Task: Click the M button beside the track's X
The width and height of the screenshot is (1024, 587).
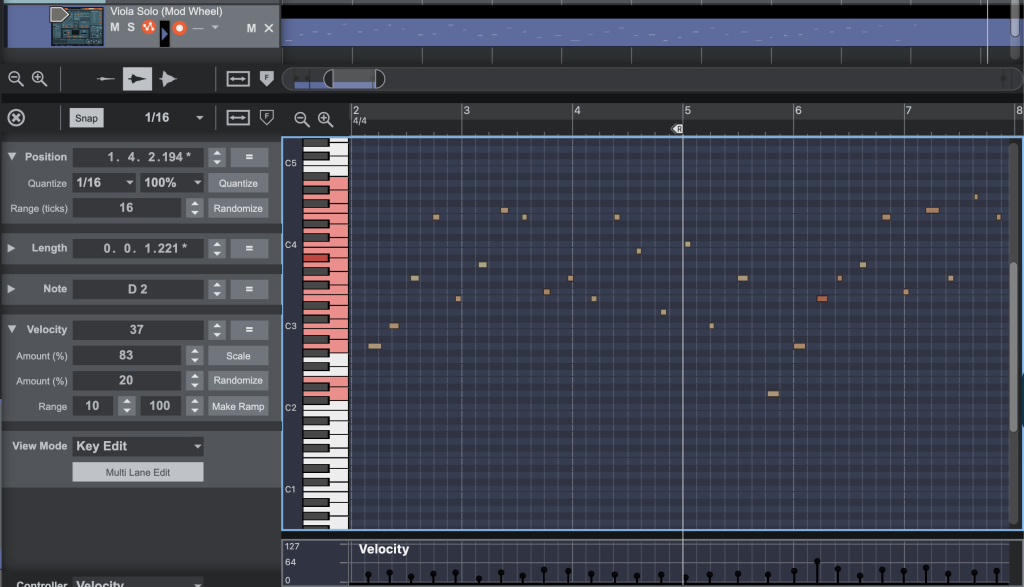Action: pyautogui.click(x=251, y=28)
